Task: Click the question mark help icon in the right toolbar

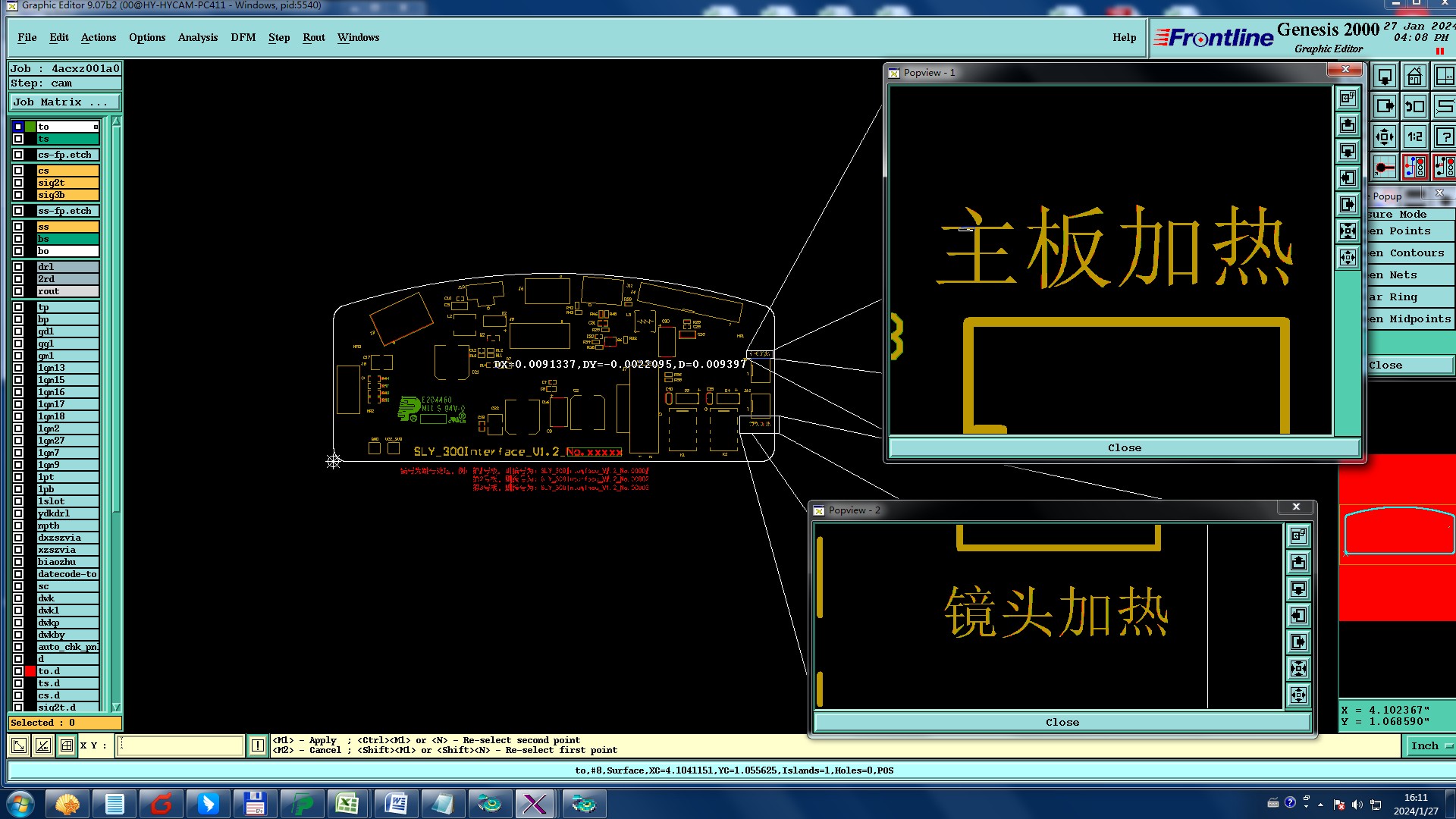Action: [1445, 137]
